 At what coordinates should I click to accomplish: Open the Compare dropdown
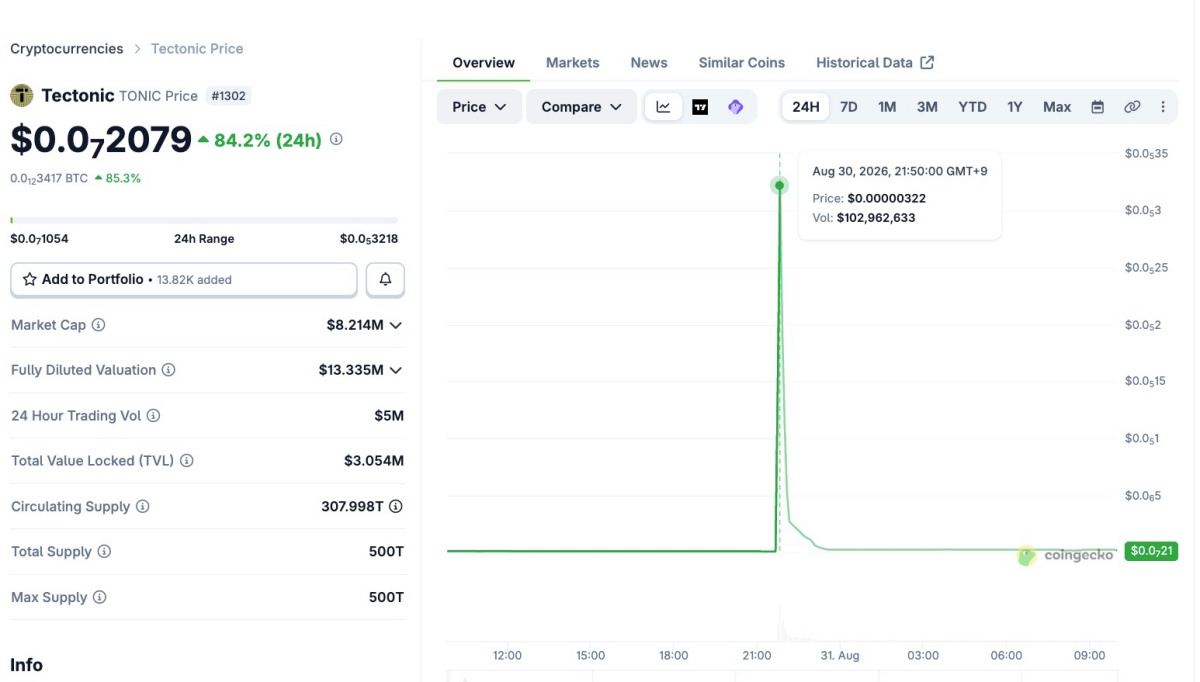(x=582, y=107)
